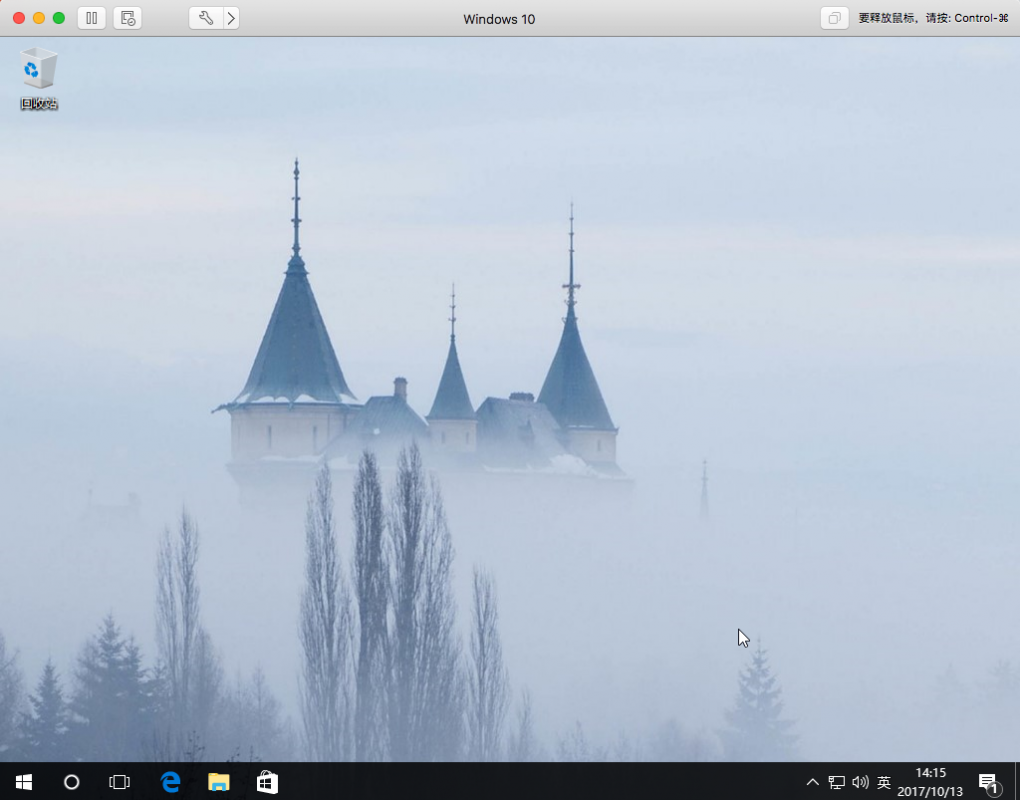Expand toolbar arrow next to wrench
1020x800 pixels.
[232, 18]
